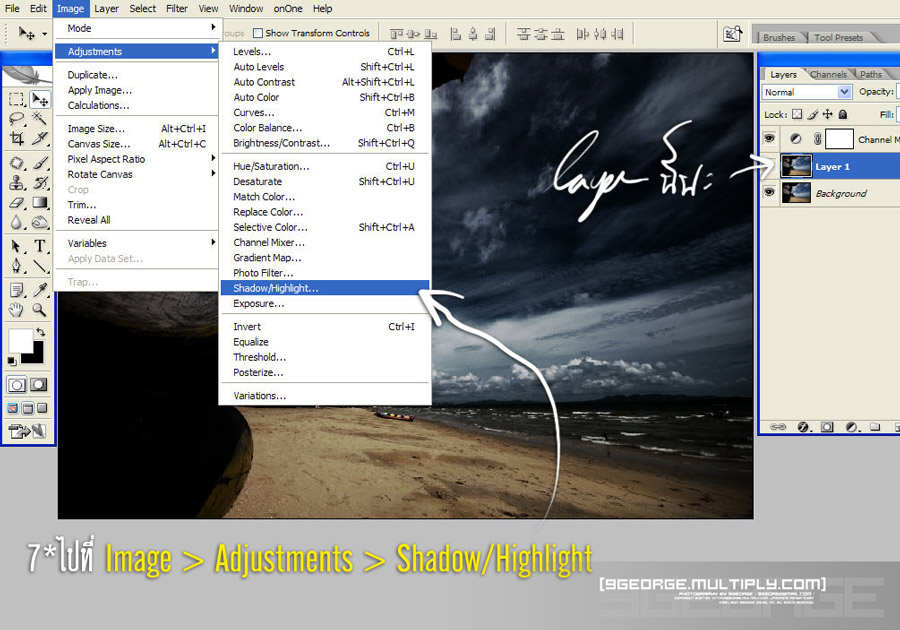The image size is (900, 630).
Task: Select the Eraser tool
Action: [x=17, y=202]
